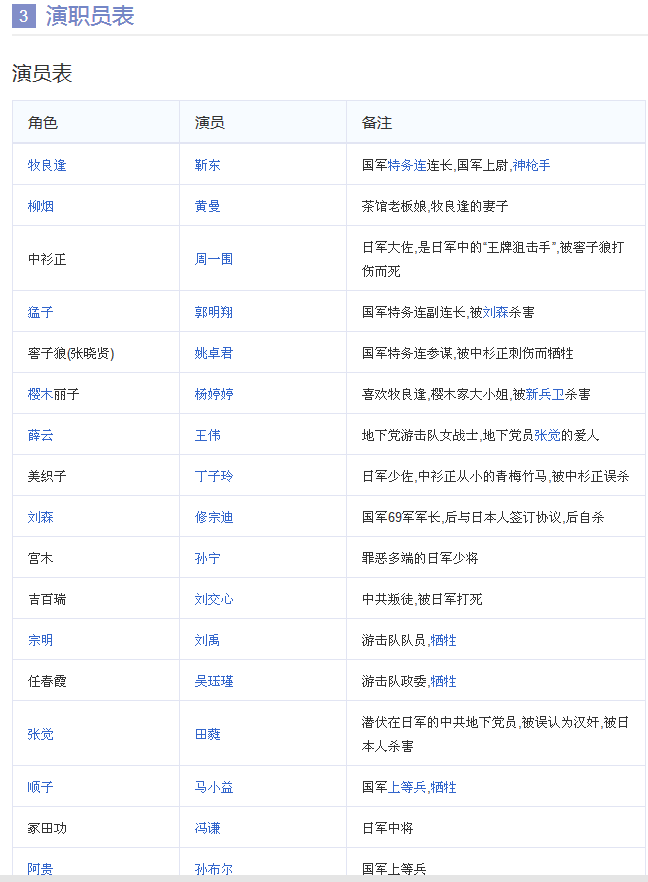Select actor 周一围 link
Image resolution: width=648 pixels, height=882 pixels.
pos(214,259)
